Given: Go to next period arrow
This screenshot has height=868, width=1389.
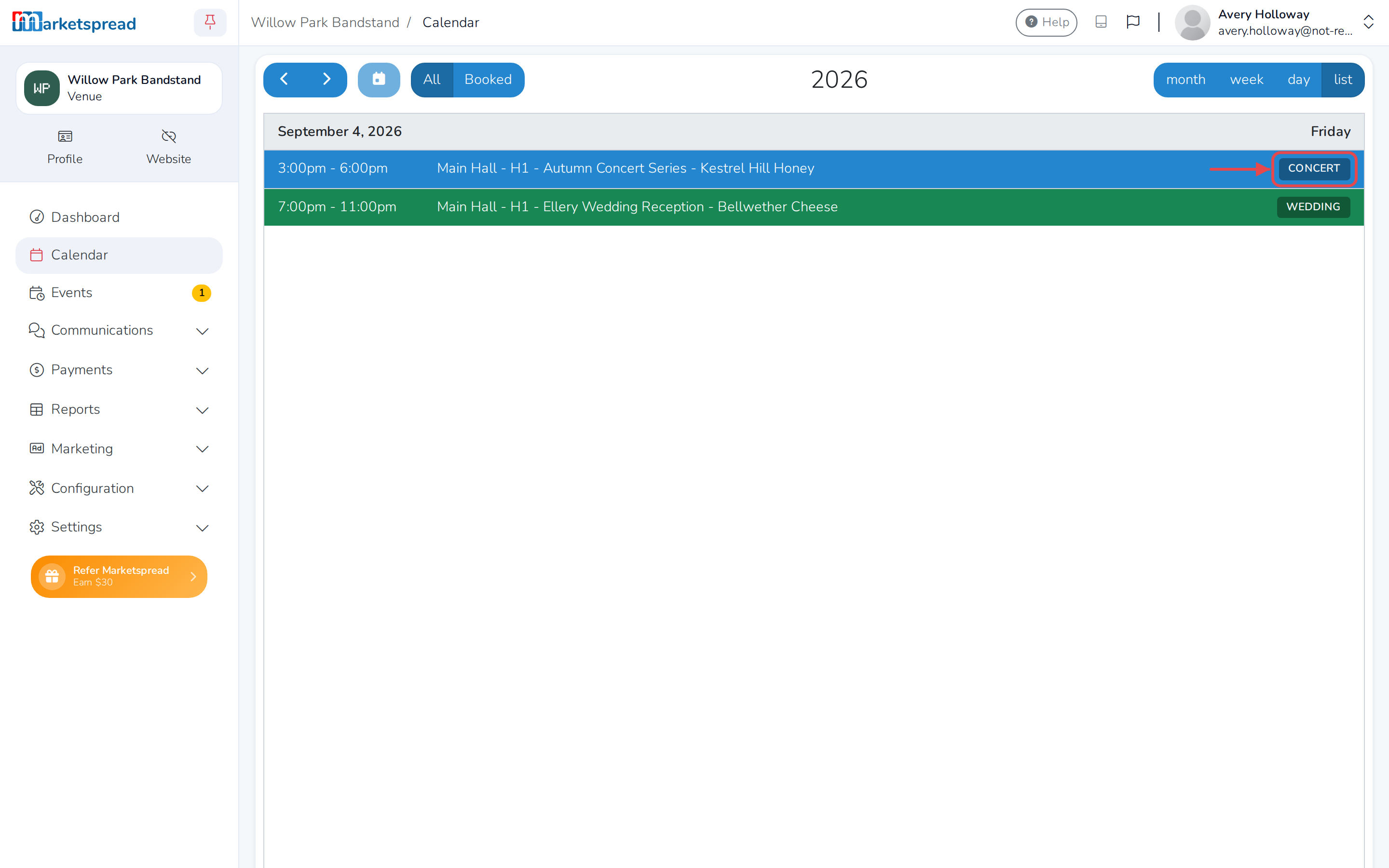Looking at the screenshot, I should tap(326, 79).
